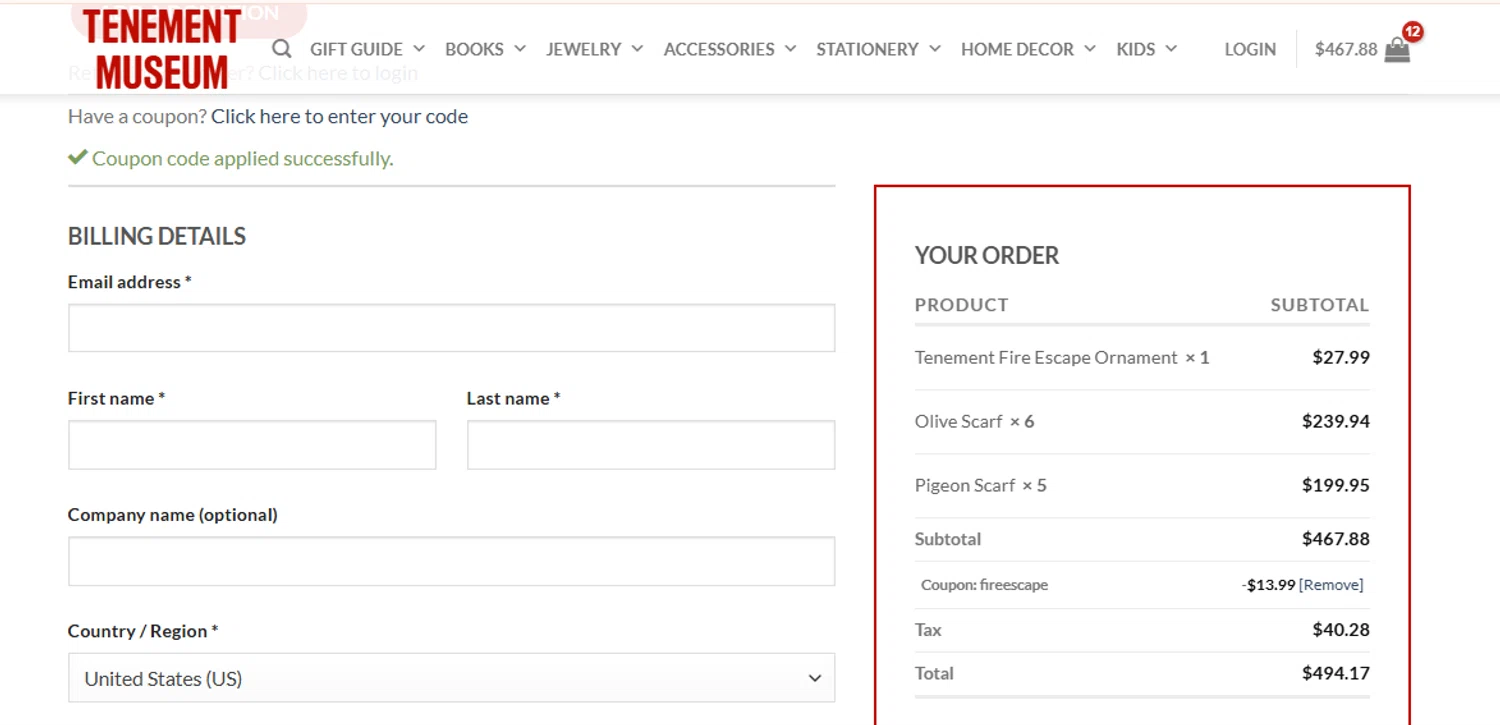This screenshot has height=725, width=1500.
Task: Click the order Subtotal $467.88 value
Action: [1335, 539]
